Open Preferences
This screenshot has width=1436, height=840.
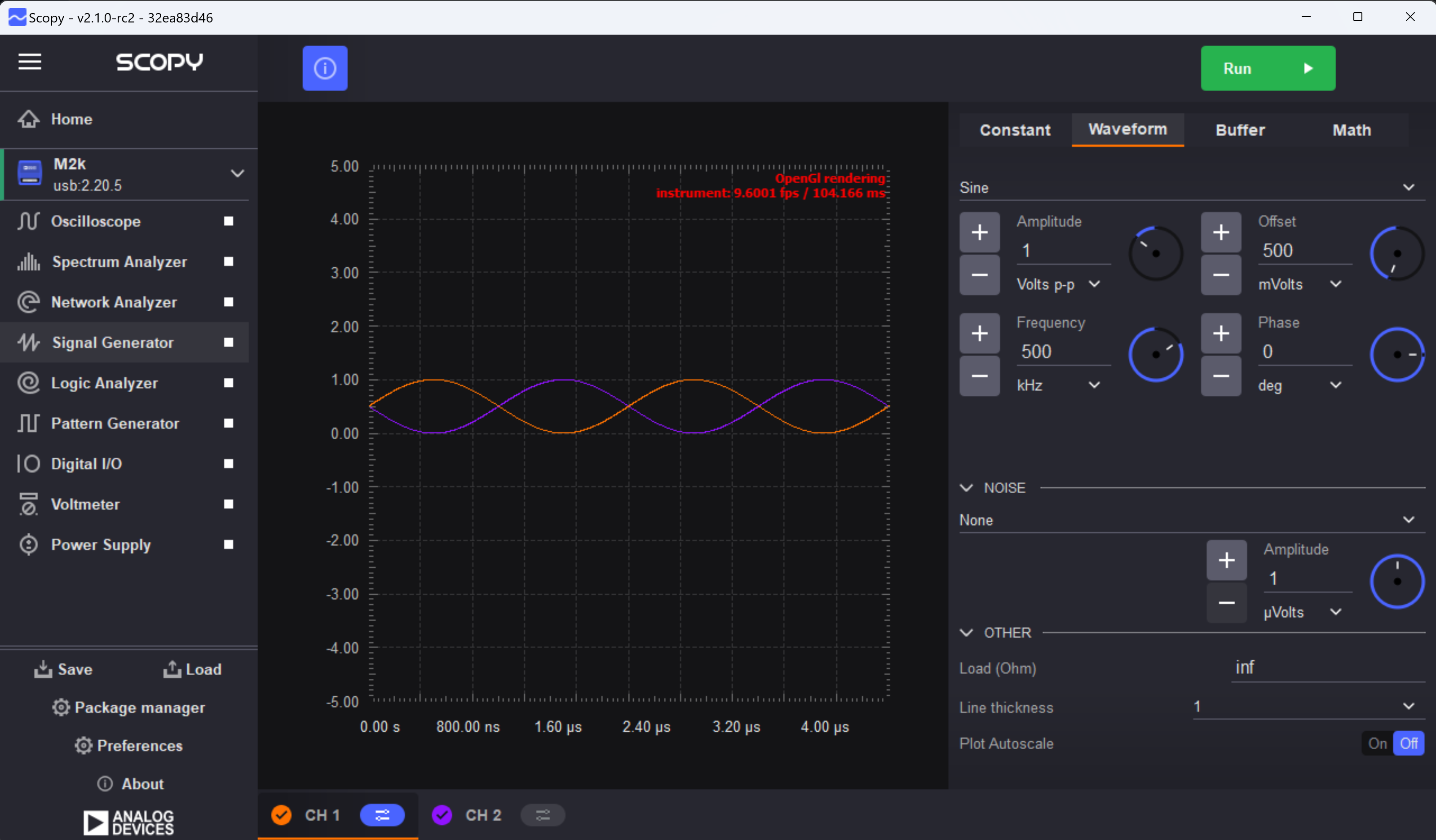coord(128,745)
